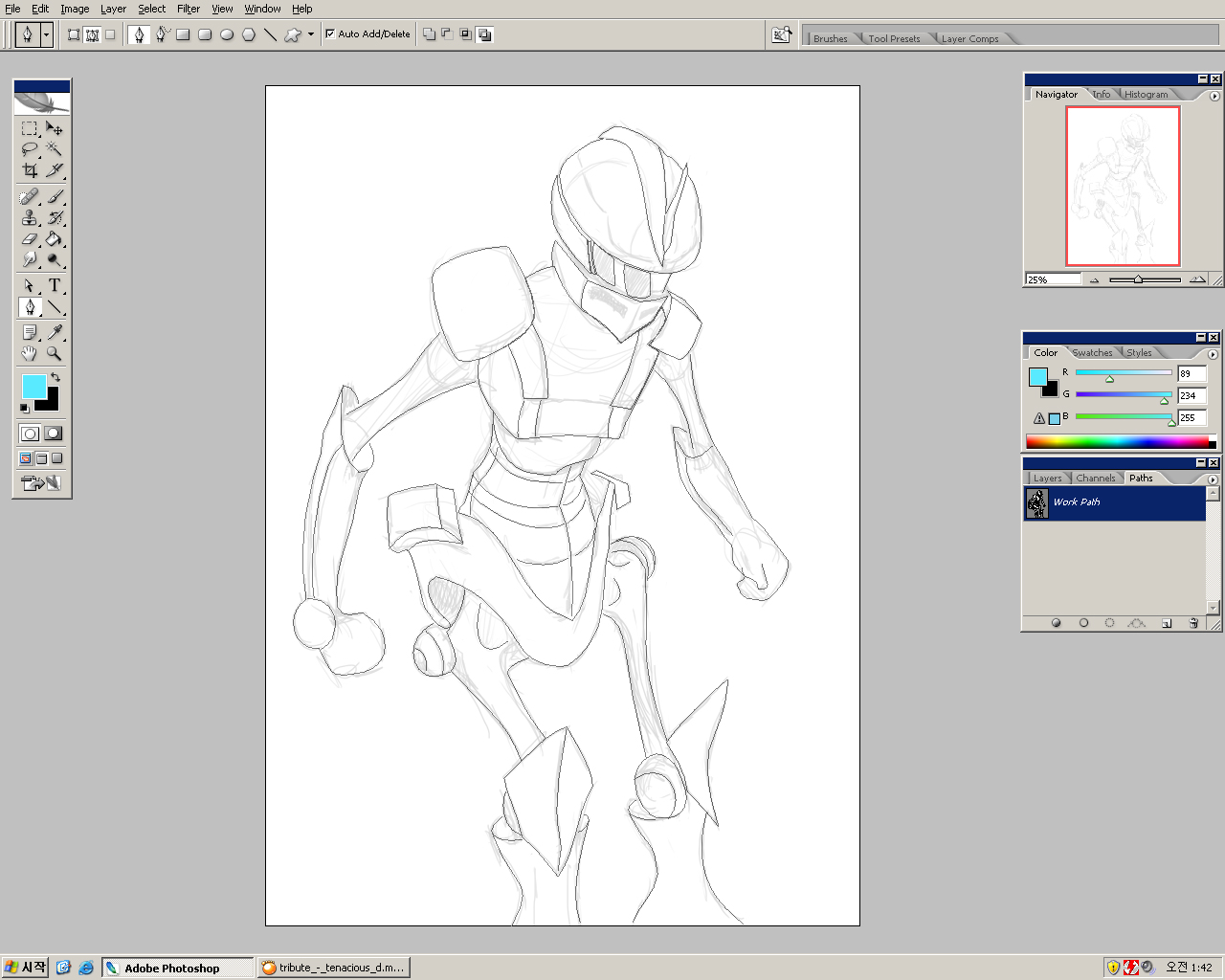Pick the Eyedropper tool
The image size is (1225, 980).
pyautogui.click(x=55, y=332)
